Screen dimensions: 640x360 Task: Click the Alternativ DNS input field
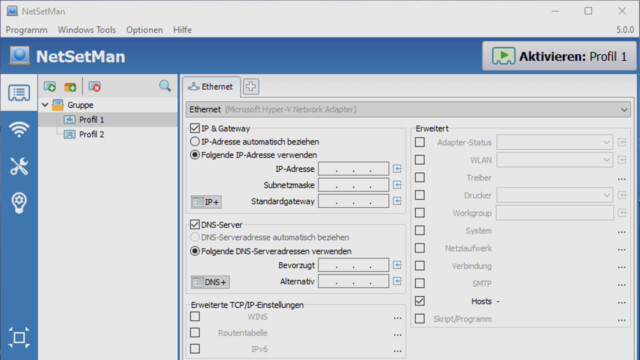(x=353, y=281)
